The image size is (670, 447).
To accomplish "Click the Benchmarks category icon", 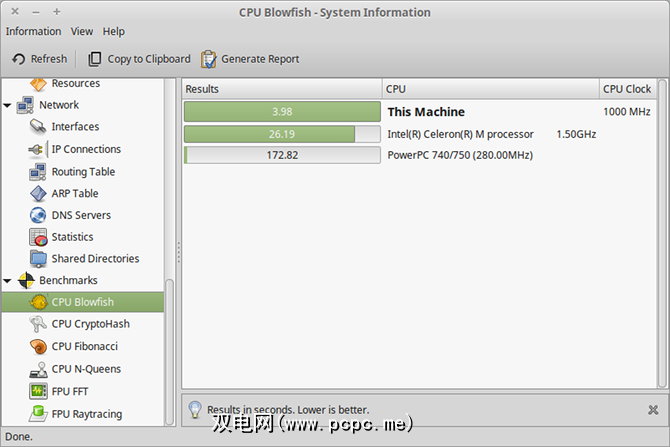I will (26, 280).
